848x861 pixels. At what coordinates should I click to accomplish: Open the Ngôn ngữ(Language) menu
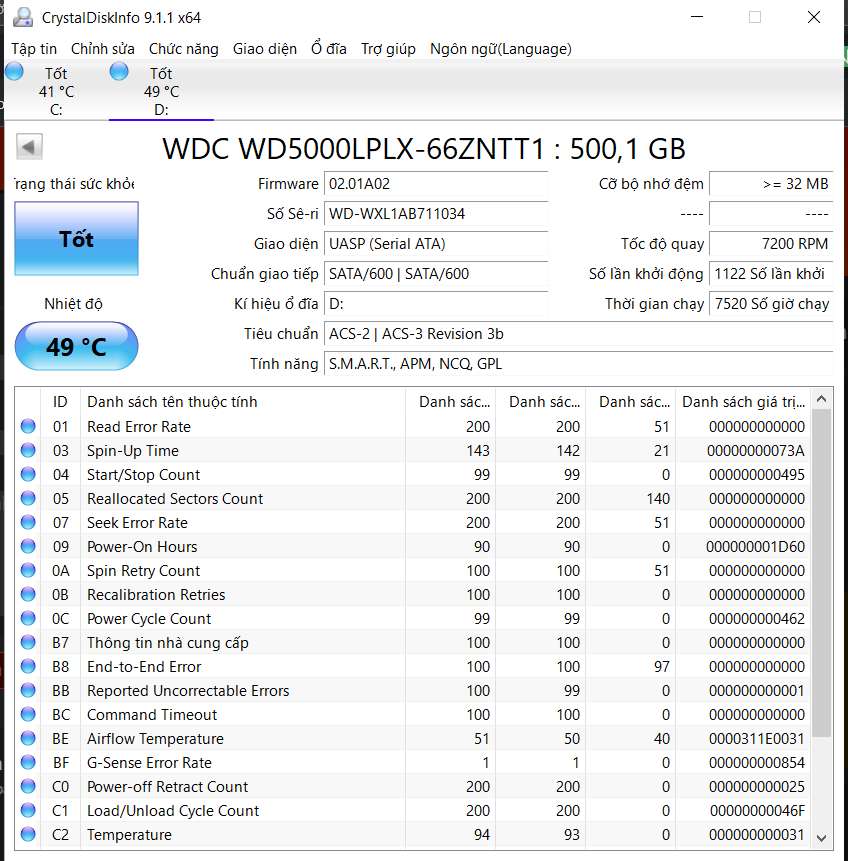(500, 49)
